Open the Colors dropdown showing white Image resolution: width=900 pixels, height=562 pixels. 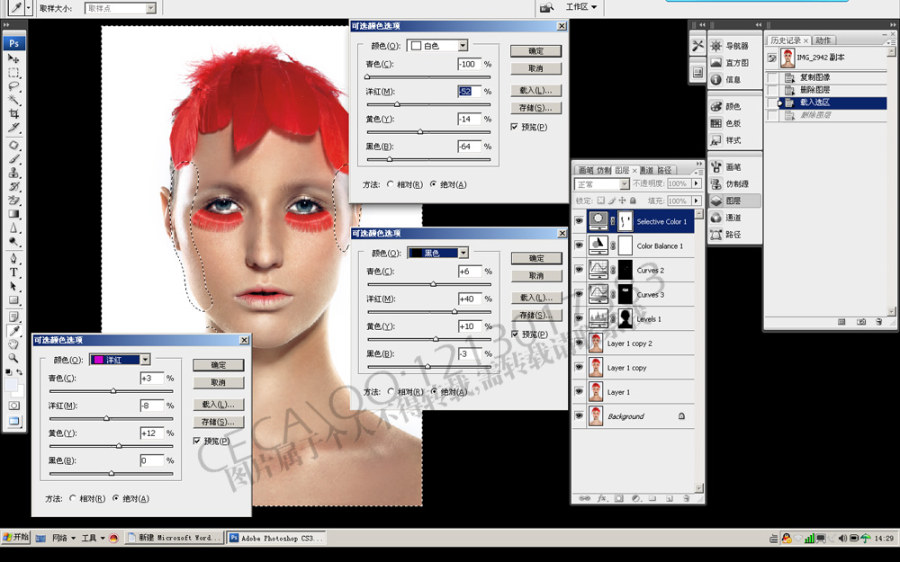click(438, 45)
